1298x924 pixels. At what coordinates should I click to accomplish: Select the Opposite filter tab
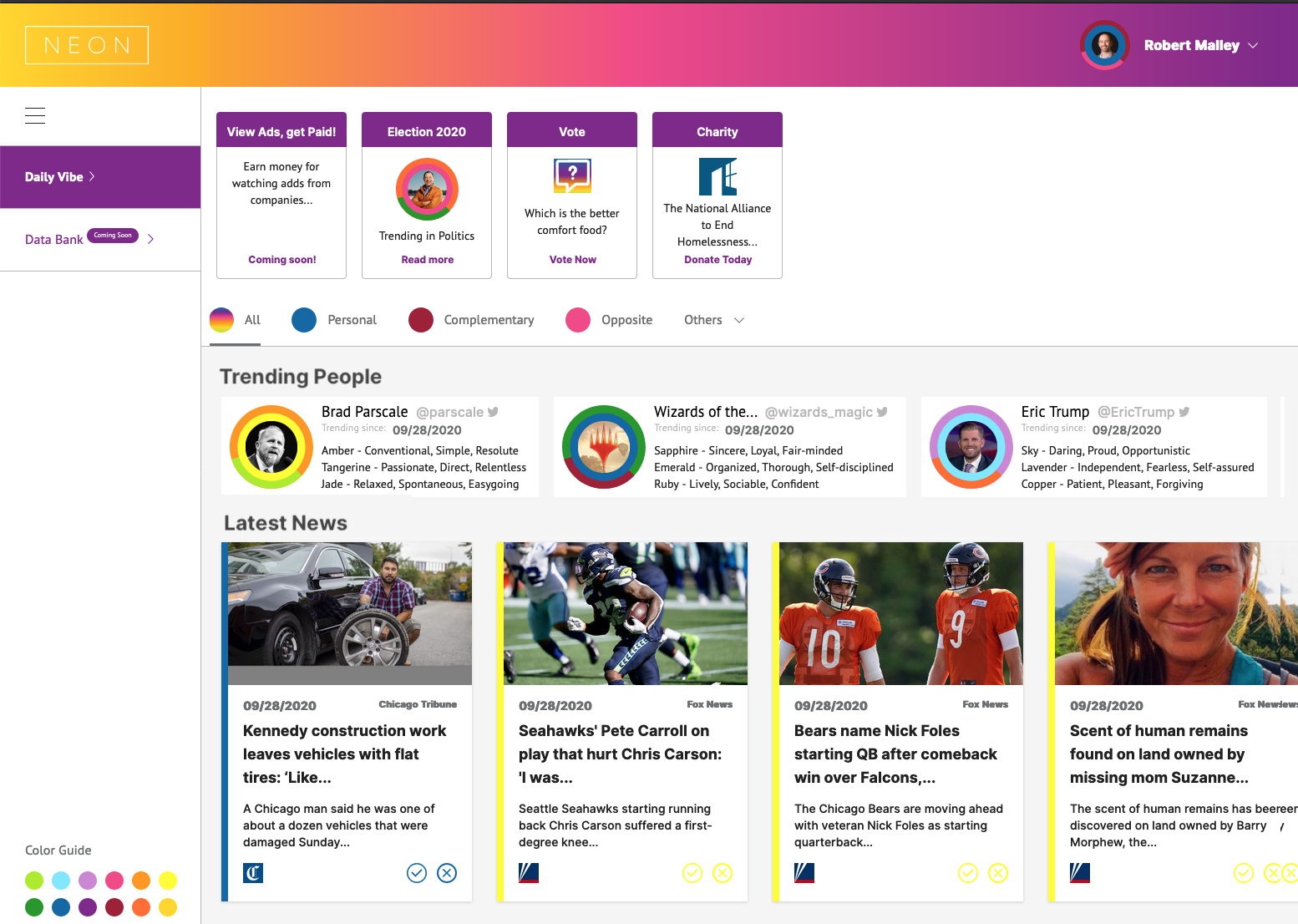[609, 320]
